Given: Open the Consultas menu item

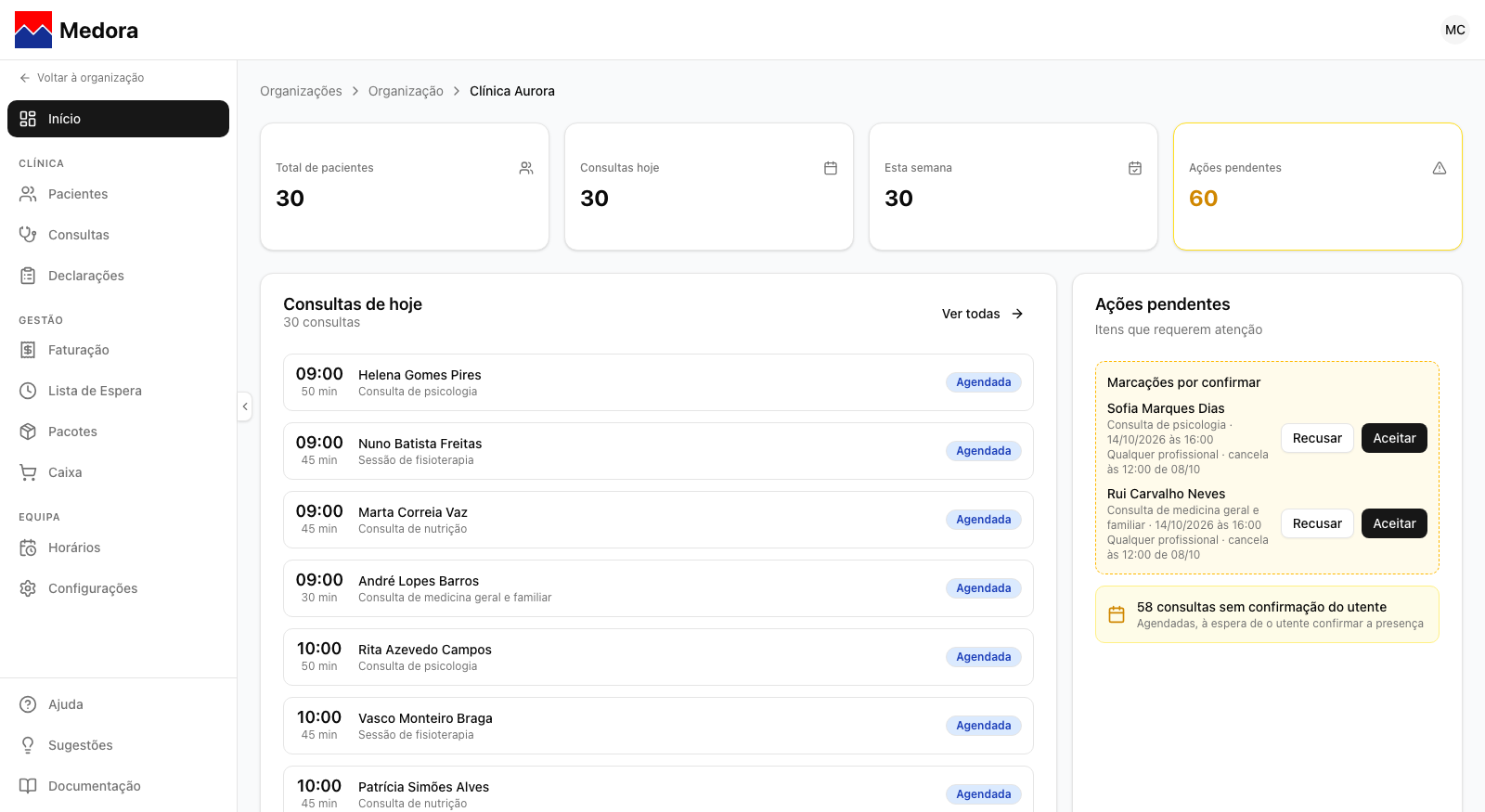Looking at the screenshot, I should 118,235.
